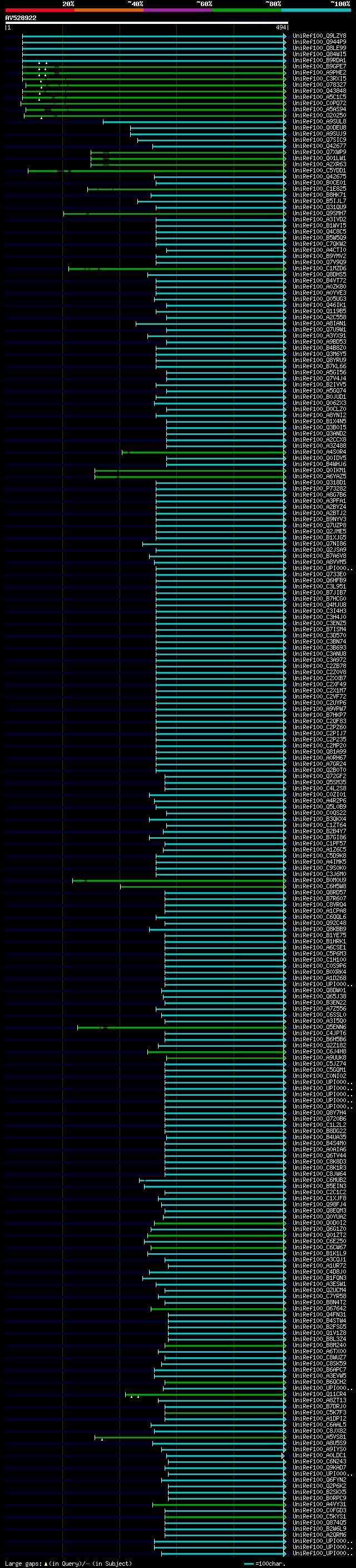Viewport: 356px width, 1568px height.
Task: Click the red 20% identity legend segment
Action: [x=39, y=10]
